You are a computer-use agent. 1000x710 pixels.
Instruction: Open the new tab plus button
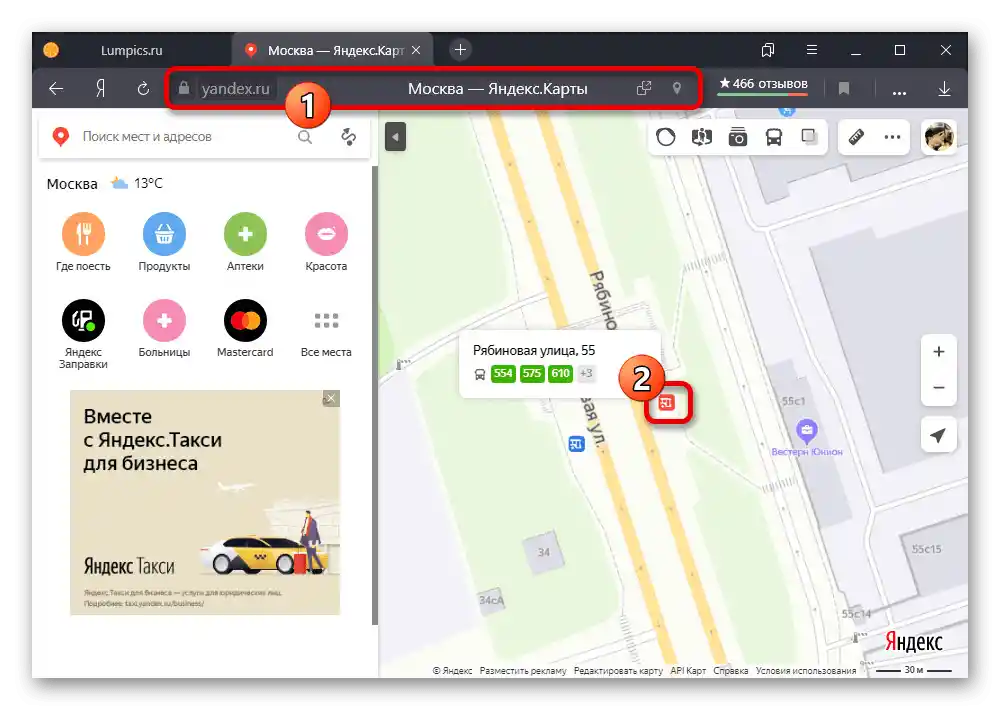(460, 50)
